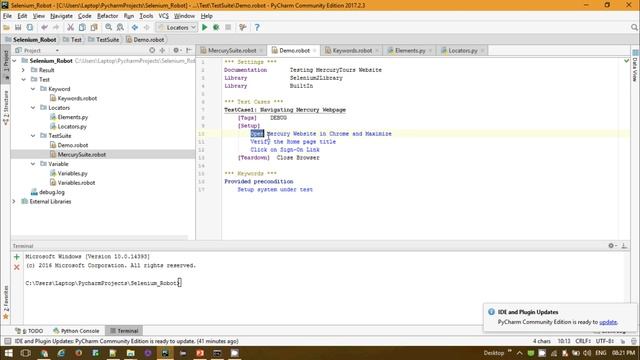Collapse the Selenium_Robot root node

pyautogui.click(x=15, y=61)
